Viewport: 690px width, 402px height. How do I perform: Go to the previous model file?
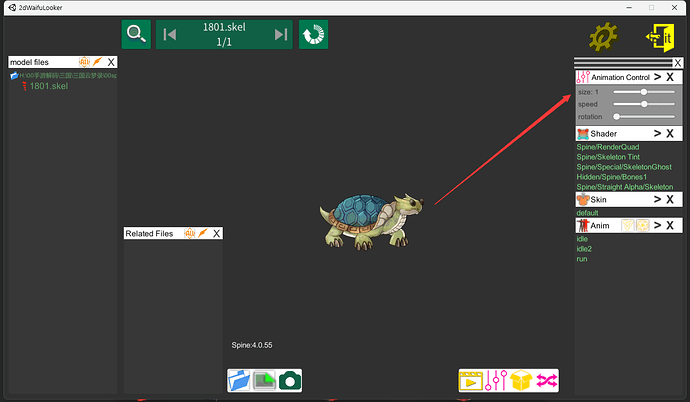[170, 34]
